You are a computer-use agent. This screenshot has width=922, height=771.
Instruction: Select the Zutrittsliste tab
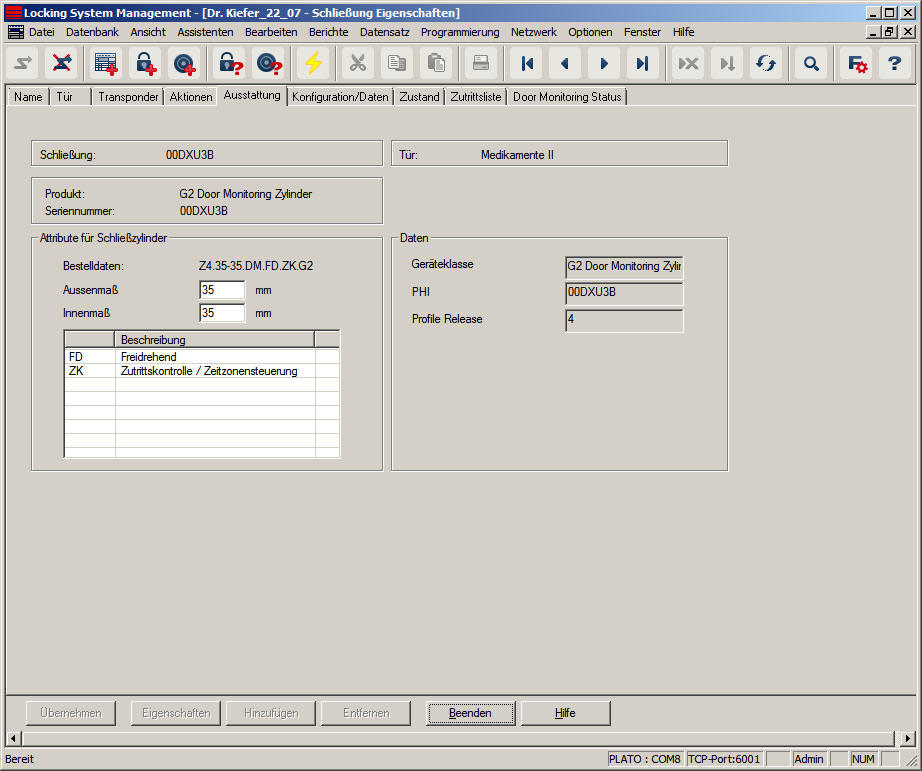[476, 97]
